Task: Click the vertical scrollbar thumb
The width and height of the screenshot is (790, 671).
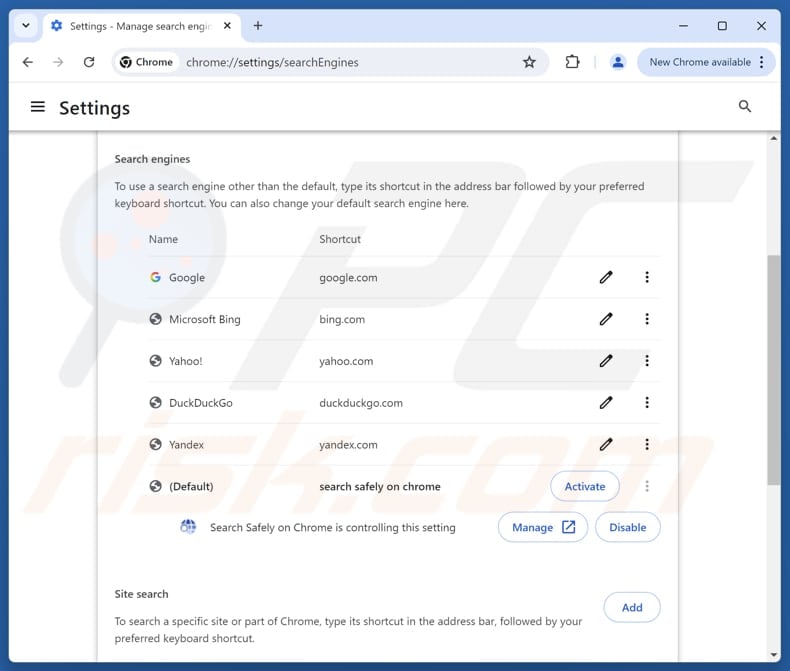Action: pos(774,369)
